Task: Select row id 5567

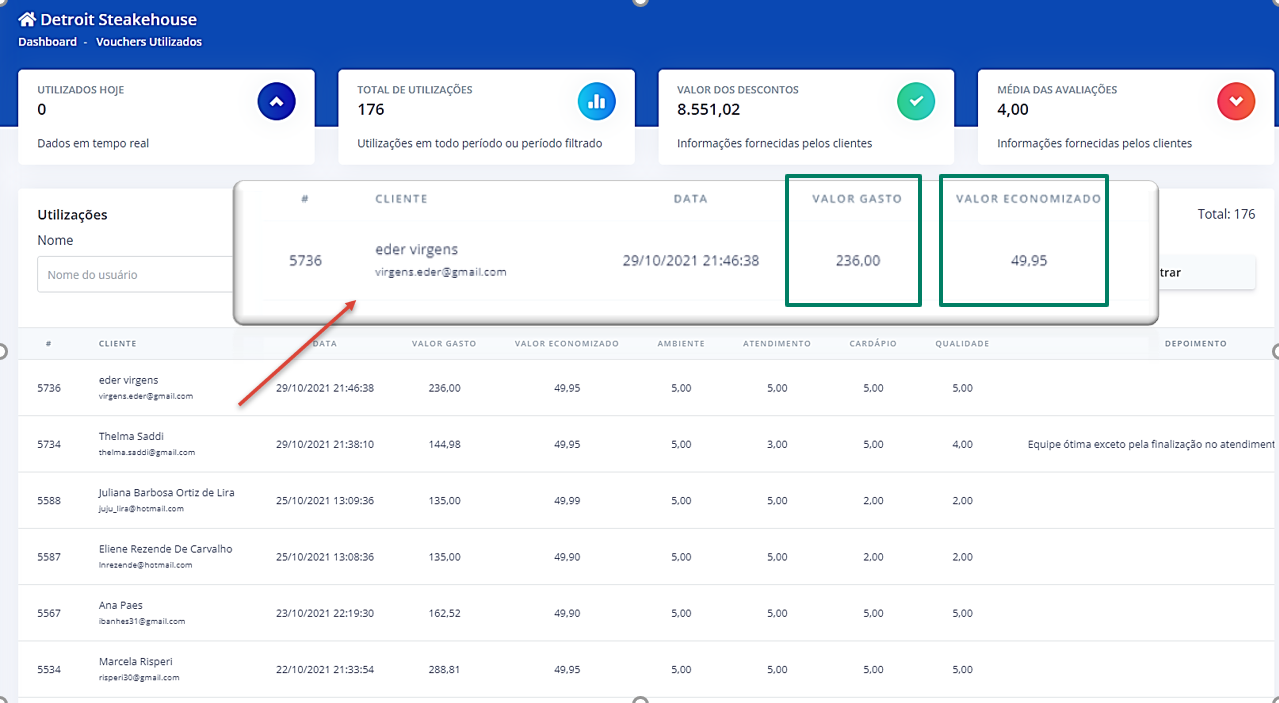Action: pyautogui.click(x=49, y=614)
